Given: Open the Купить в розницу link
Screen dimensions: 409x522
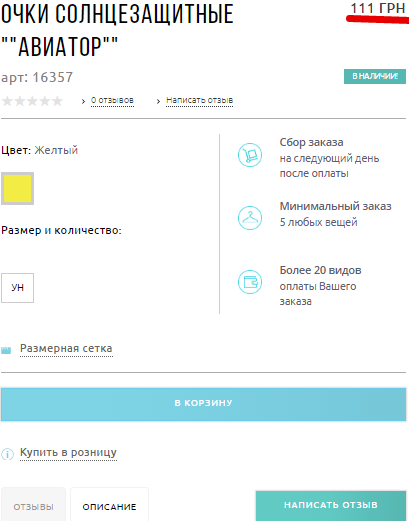Looking at the screenshot, I should 68,453.
